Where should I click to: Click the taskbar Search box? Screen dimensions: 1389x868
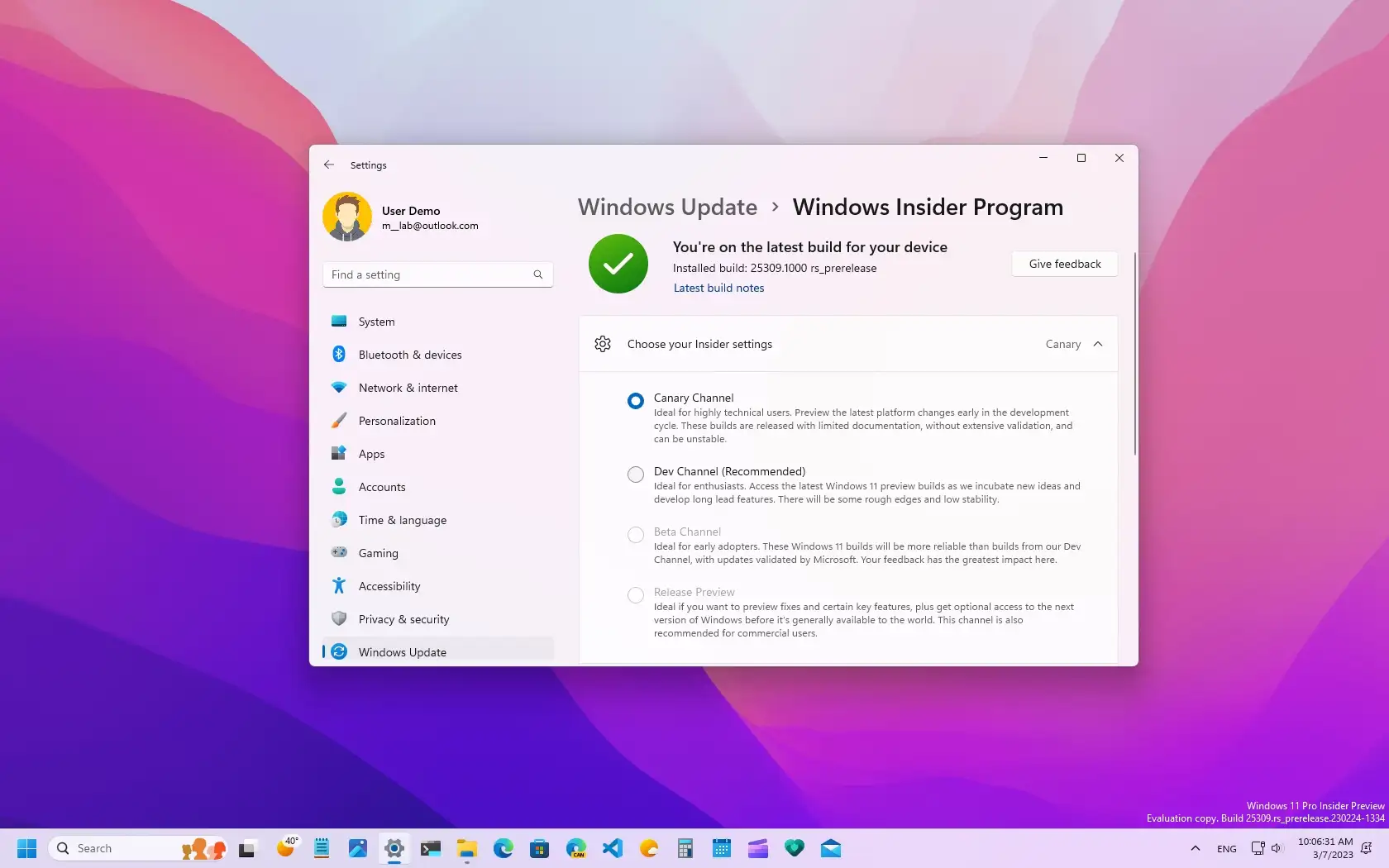(139, 848)
